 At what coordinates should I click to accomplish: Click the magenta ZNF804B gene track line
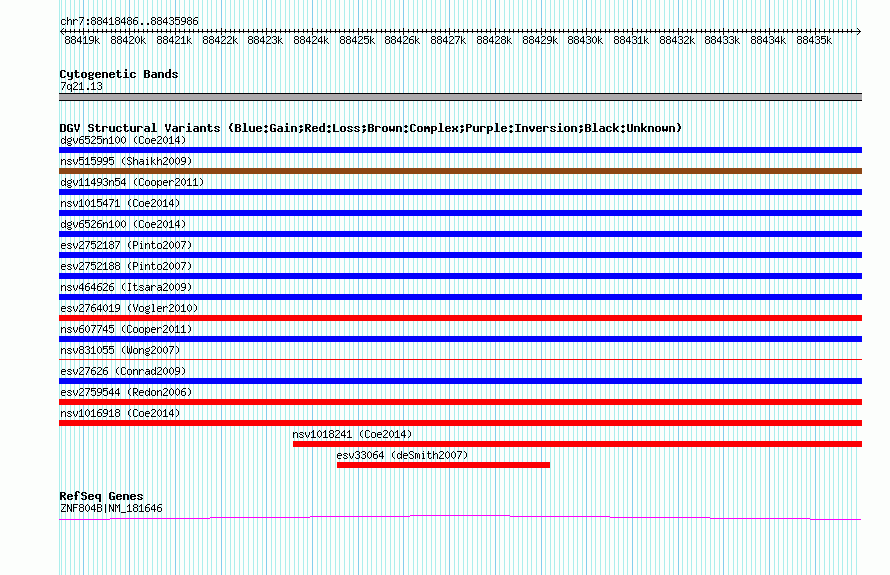pyautogui.click(x=460, y=517)
